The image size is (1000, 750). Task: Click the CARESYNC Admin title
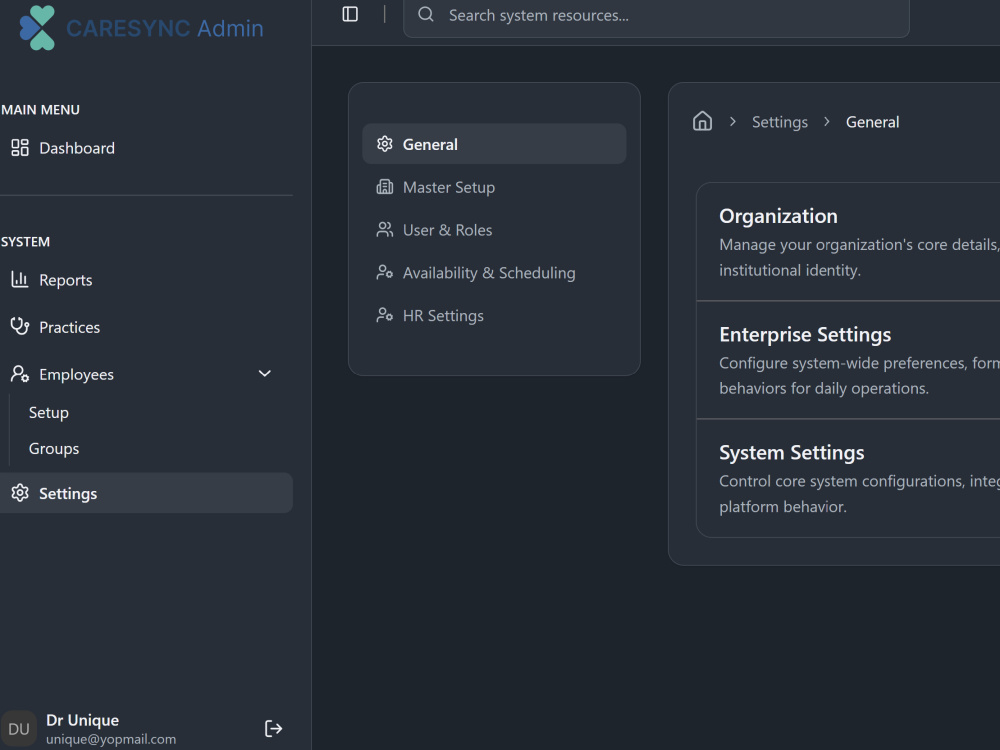coord(165,28)
